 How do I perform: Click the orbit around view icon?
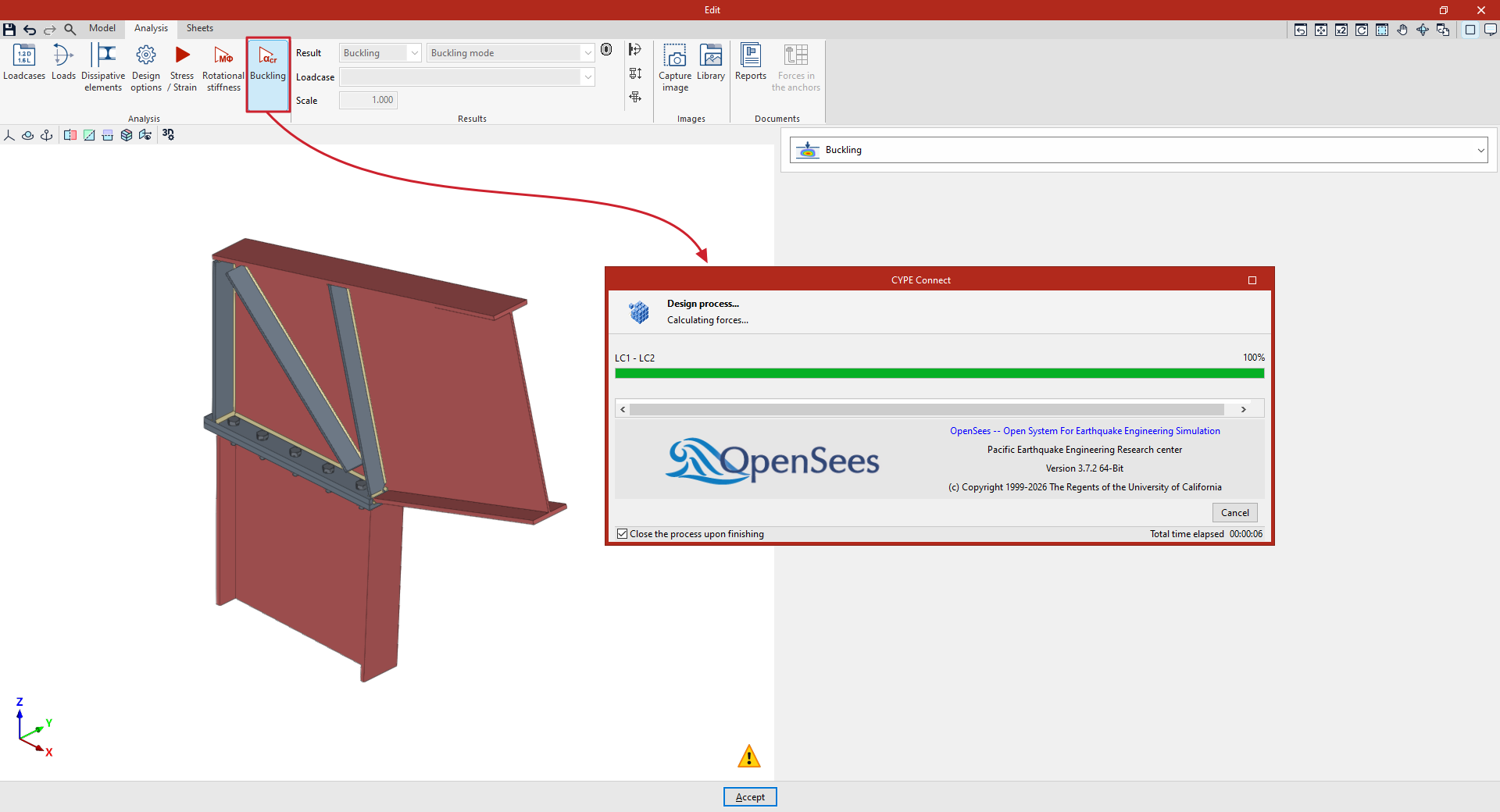(28, 135)
